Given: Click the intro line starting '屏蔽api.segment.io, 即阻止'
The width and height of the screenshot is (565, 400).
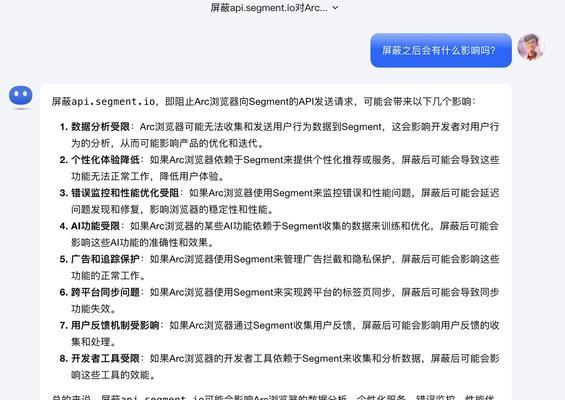Looking at the screenshot, I should [263, 102].
